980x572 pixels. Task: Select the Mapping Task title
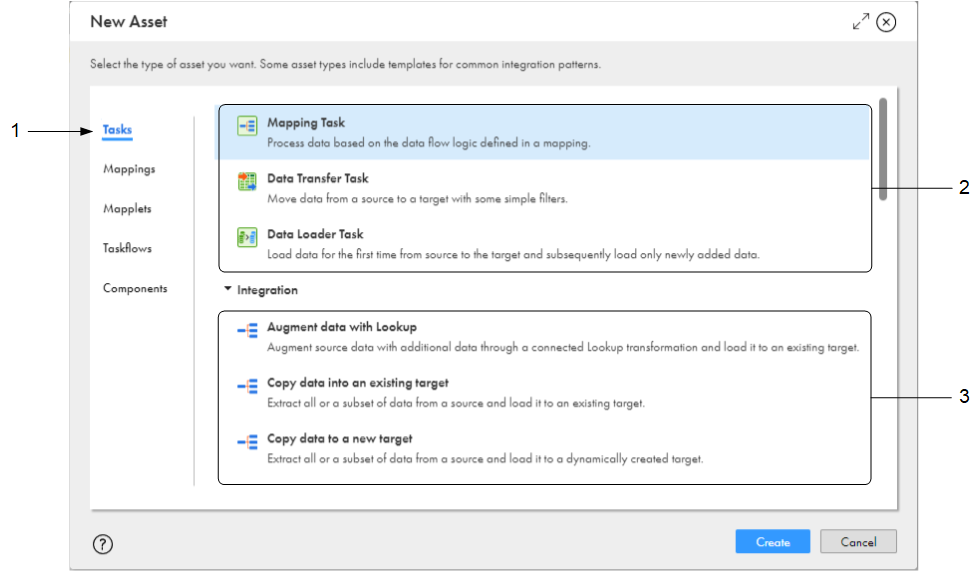[x=306, y=123]
